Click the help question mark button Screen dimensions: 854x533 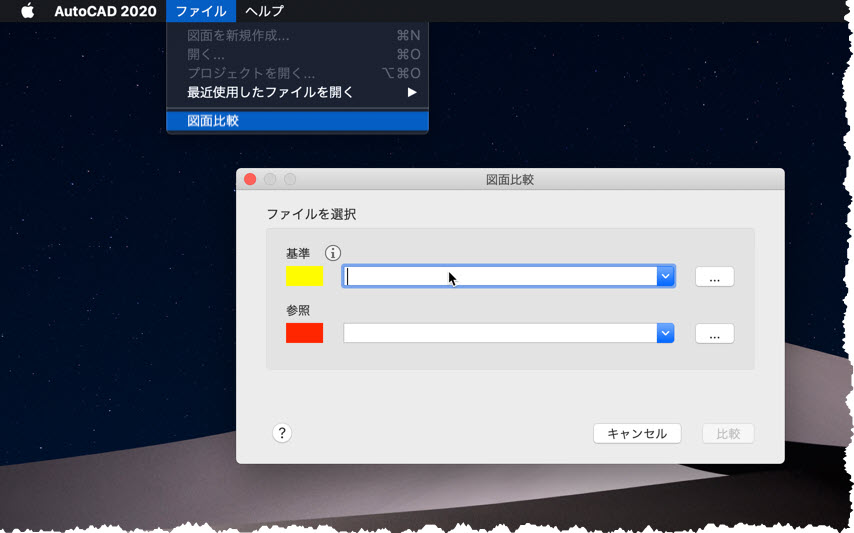[282, 433]
